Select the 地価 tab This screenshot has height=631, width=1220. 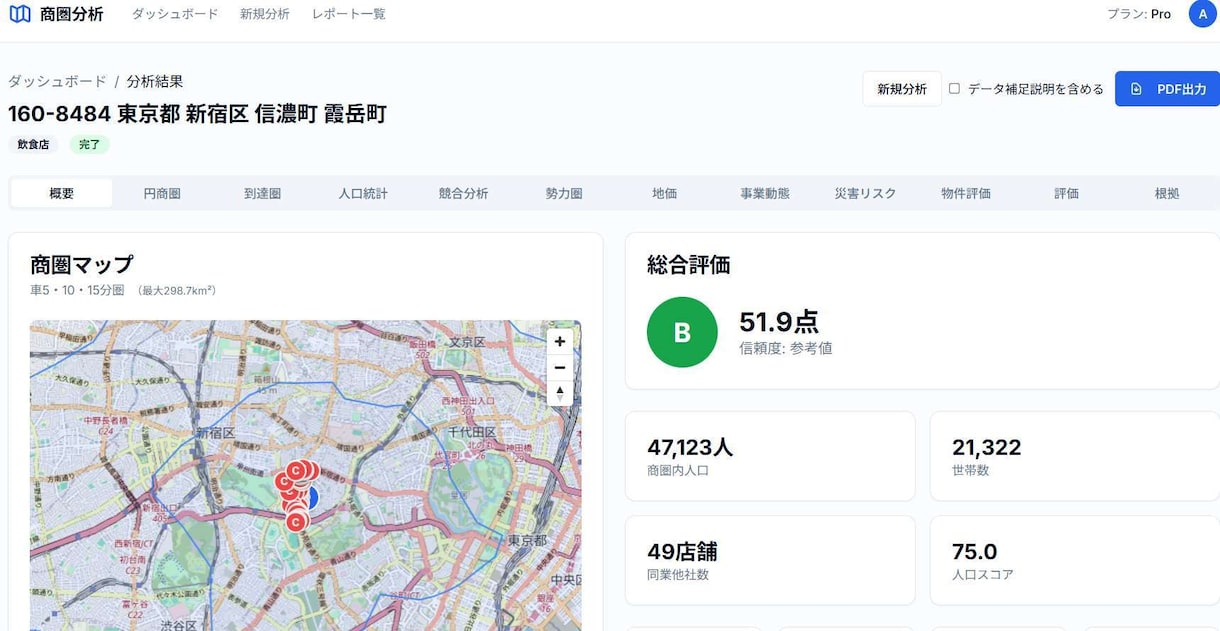(665, 193)
